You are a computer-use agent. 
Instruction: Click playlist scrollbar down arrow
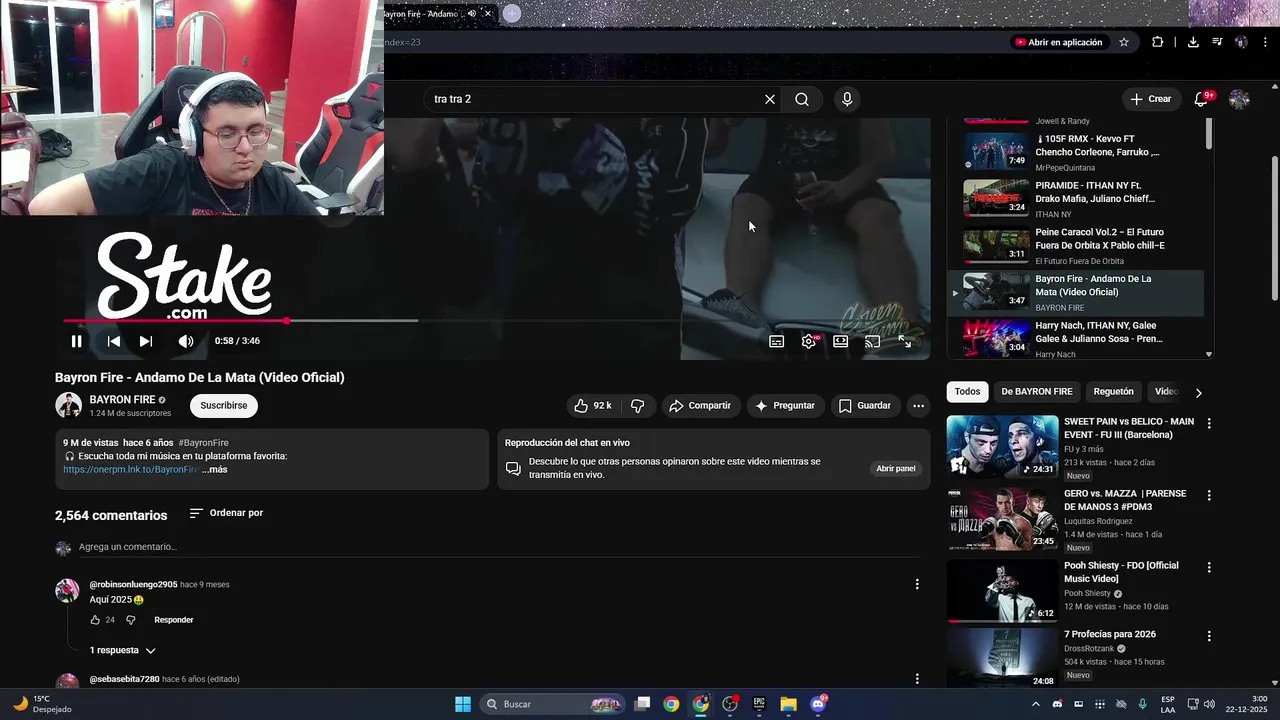click(1209, 354)
